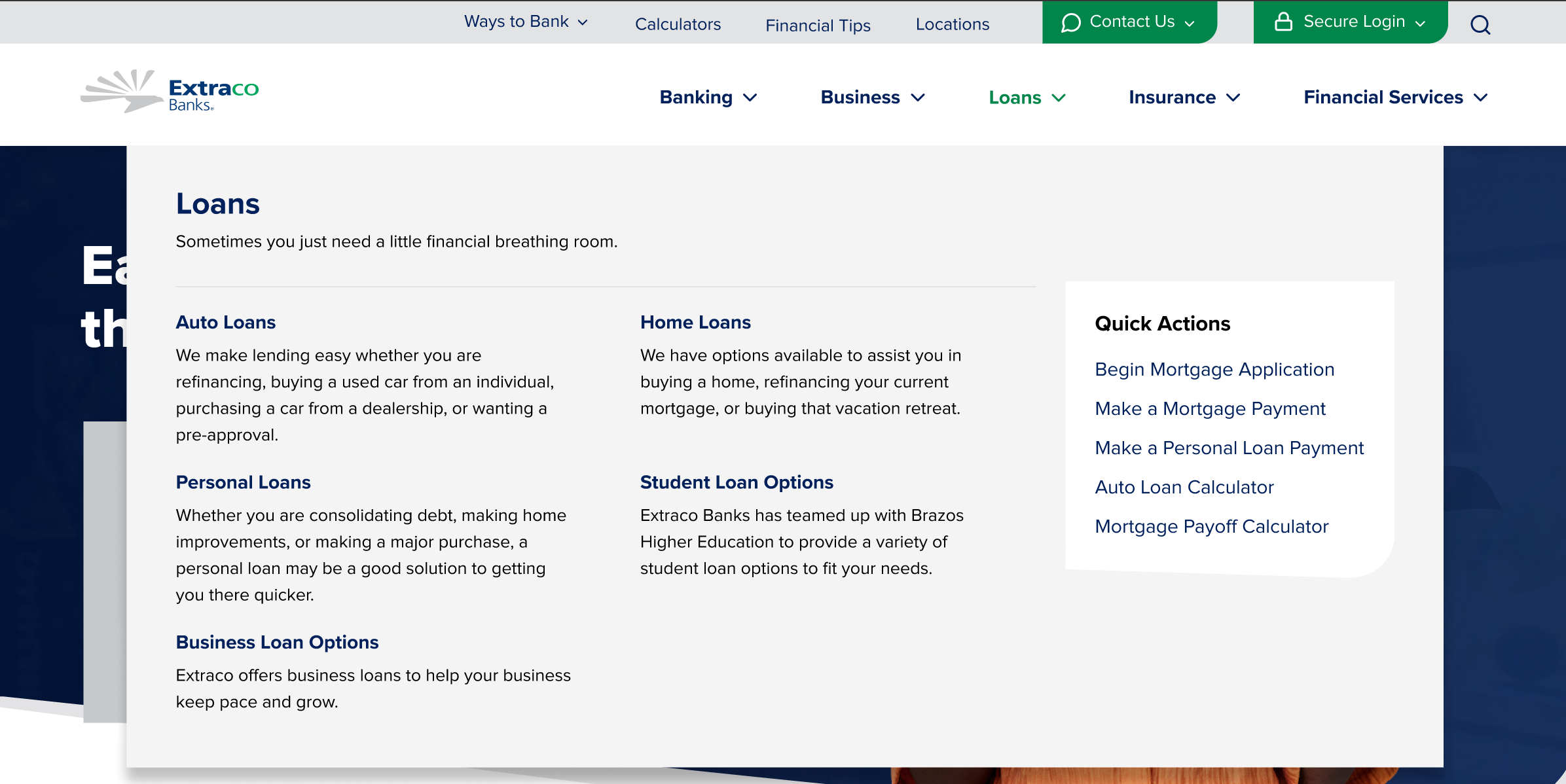Click Begin Mortgage Application quick action
Viewport: 1566px width, 784px height.
coord(1214,370)
